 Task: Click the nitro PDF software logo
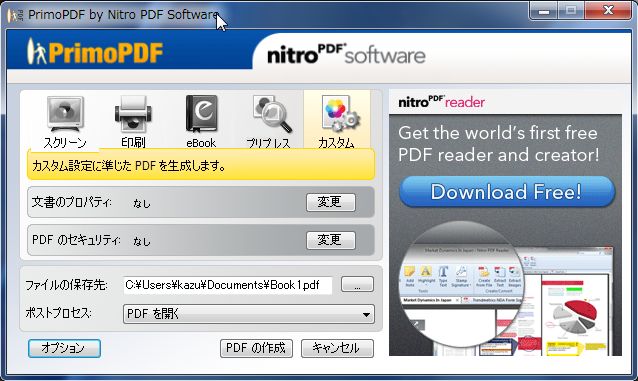tap(346, 54)
